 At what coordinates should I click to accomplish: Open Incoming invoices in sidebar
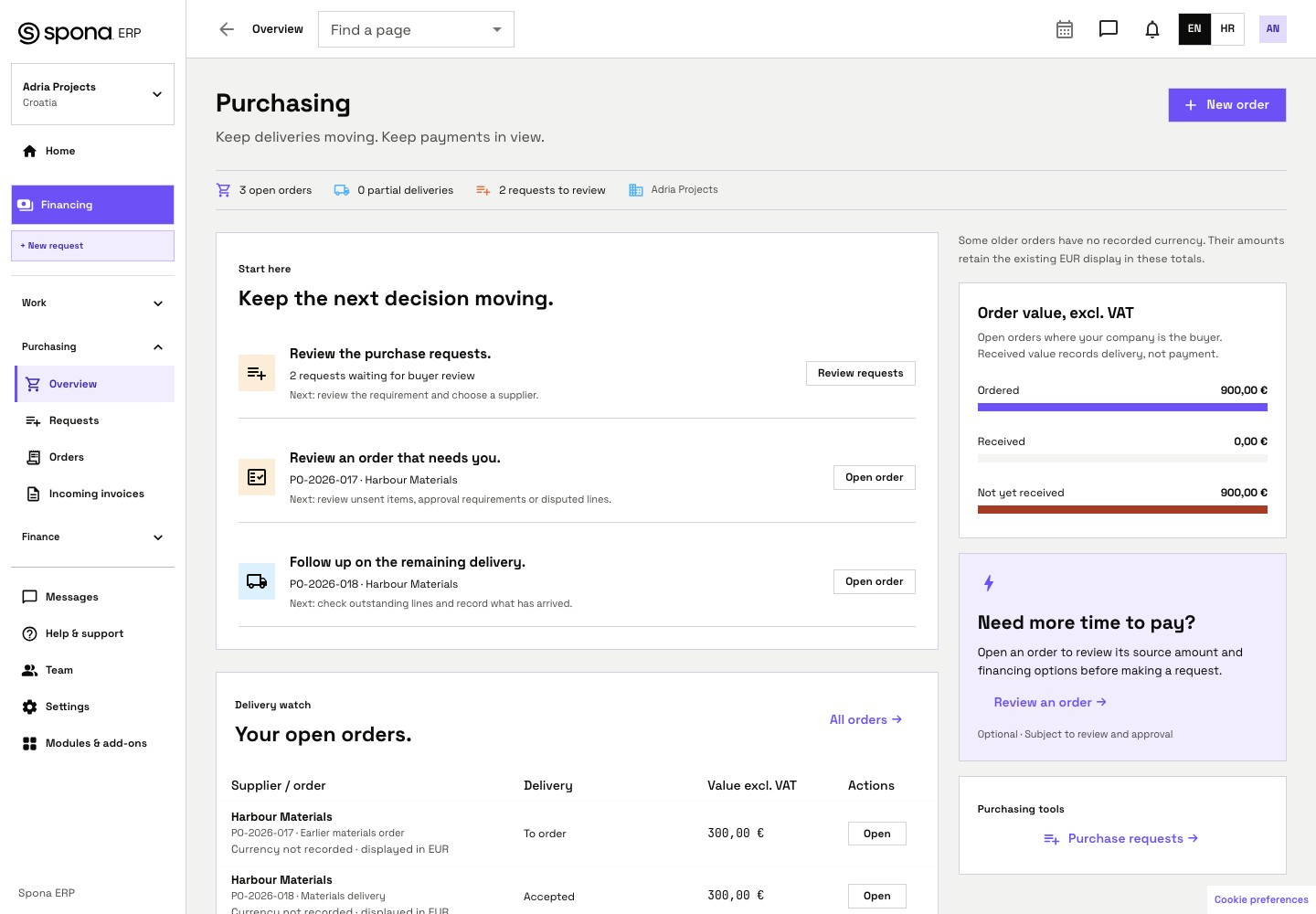pyautogui.click(x=94, y=494)
